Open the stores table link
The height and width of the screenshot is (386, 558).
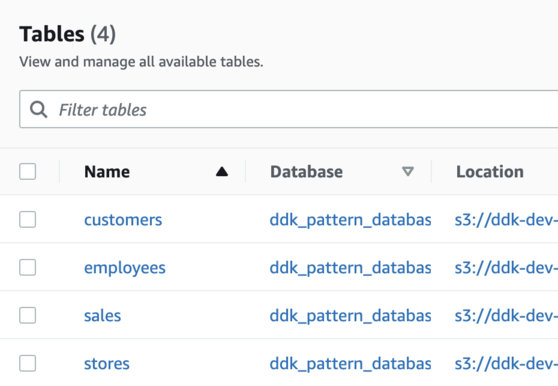pyautogui.click(x=107, y=364)
